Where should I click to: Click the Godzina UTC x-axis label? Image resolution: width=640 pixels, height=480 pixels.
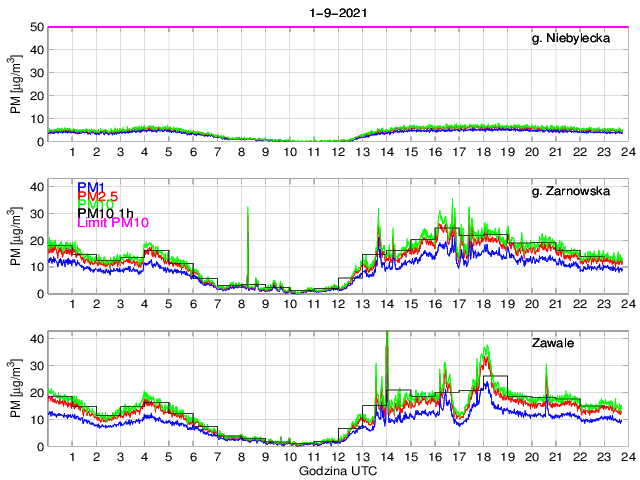[x=337, y=470]
